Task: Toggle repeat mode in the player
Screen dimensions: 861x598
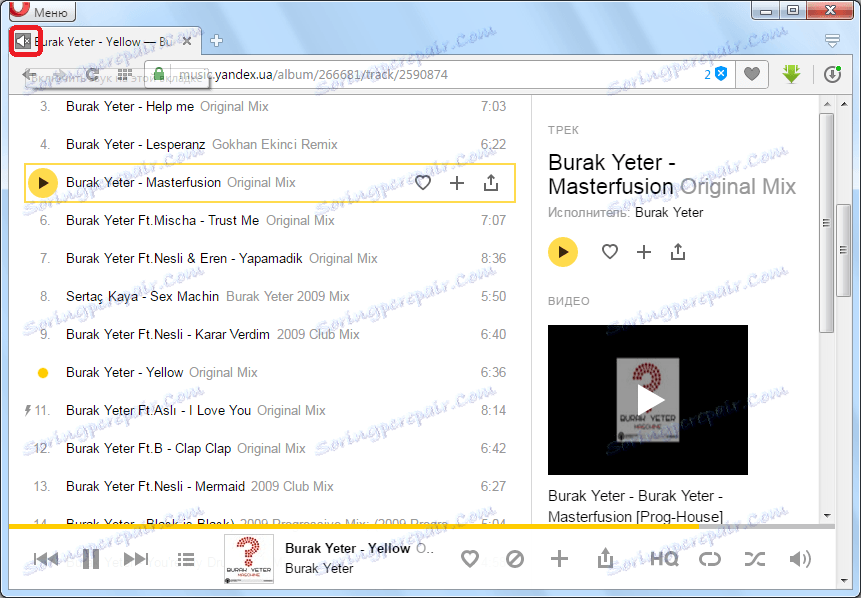Action: tap(709, 559)
